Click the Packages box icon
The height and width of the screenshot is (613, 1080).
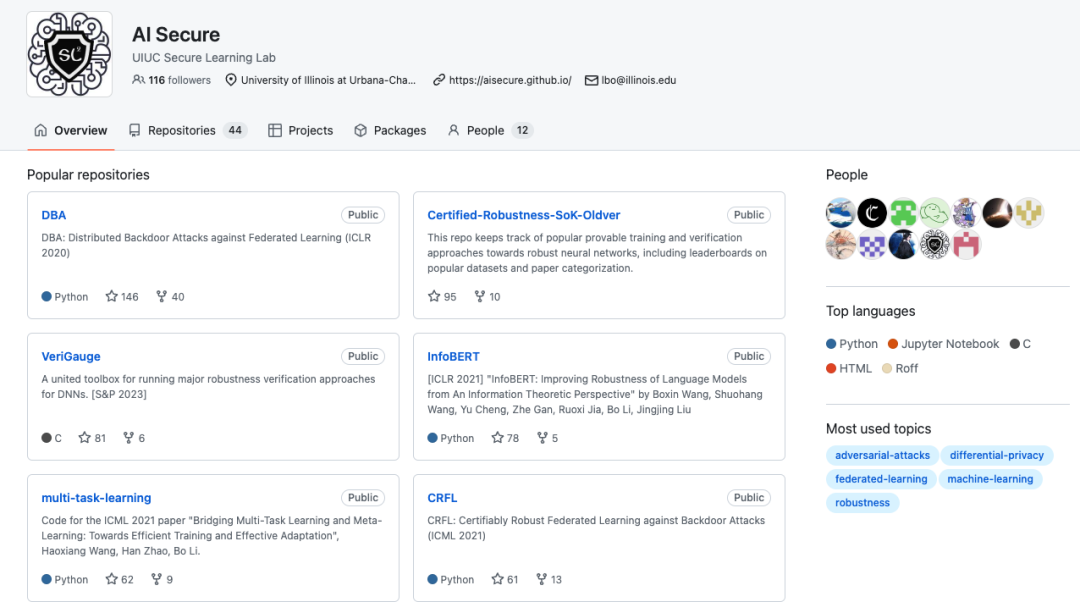pyautogui.click(x=360, y=130)
